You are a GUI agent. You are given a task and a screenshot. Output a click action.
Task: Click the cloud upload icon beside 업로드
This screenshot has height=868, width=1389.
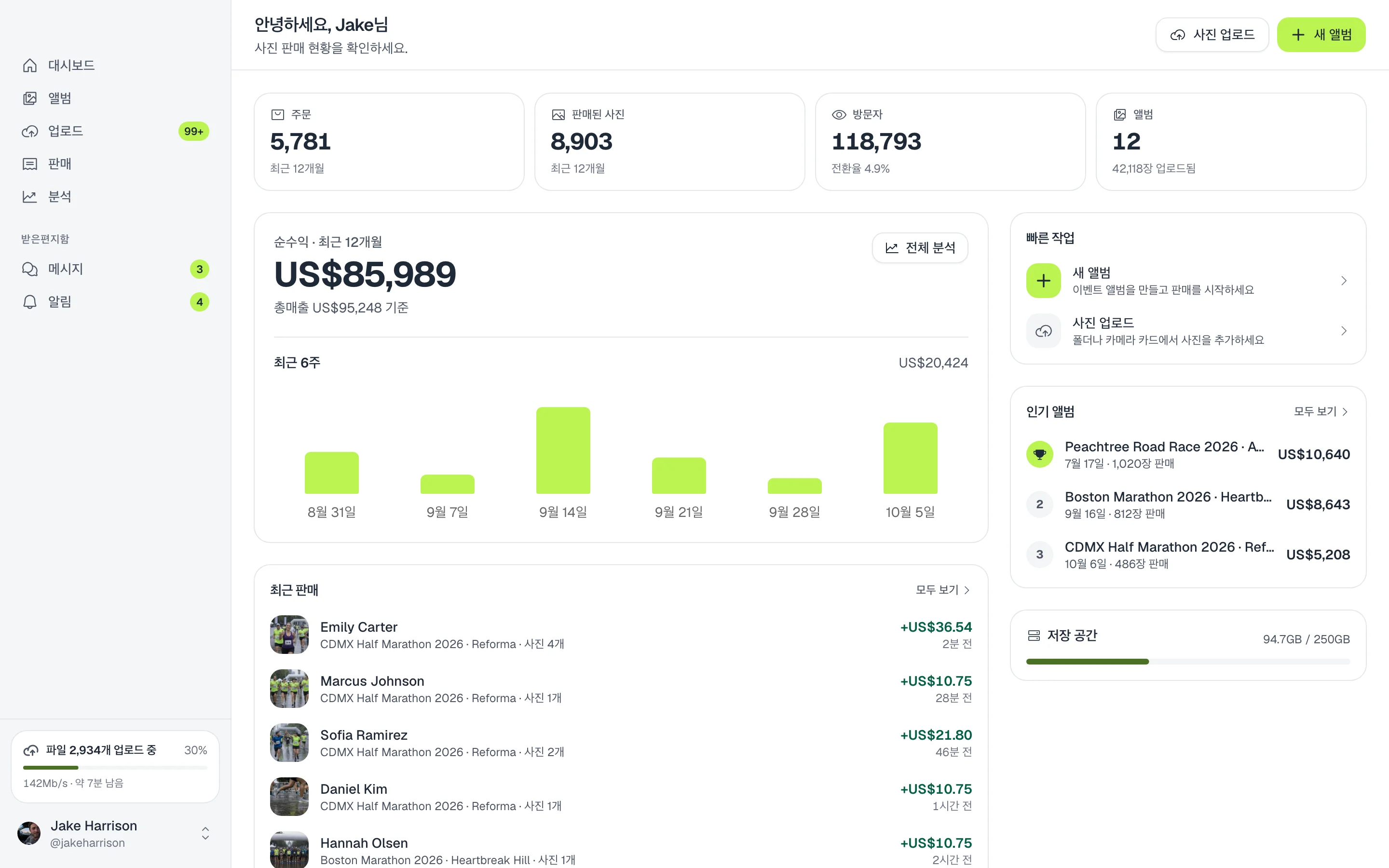pos(30,131)
